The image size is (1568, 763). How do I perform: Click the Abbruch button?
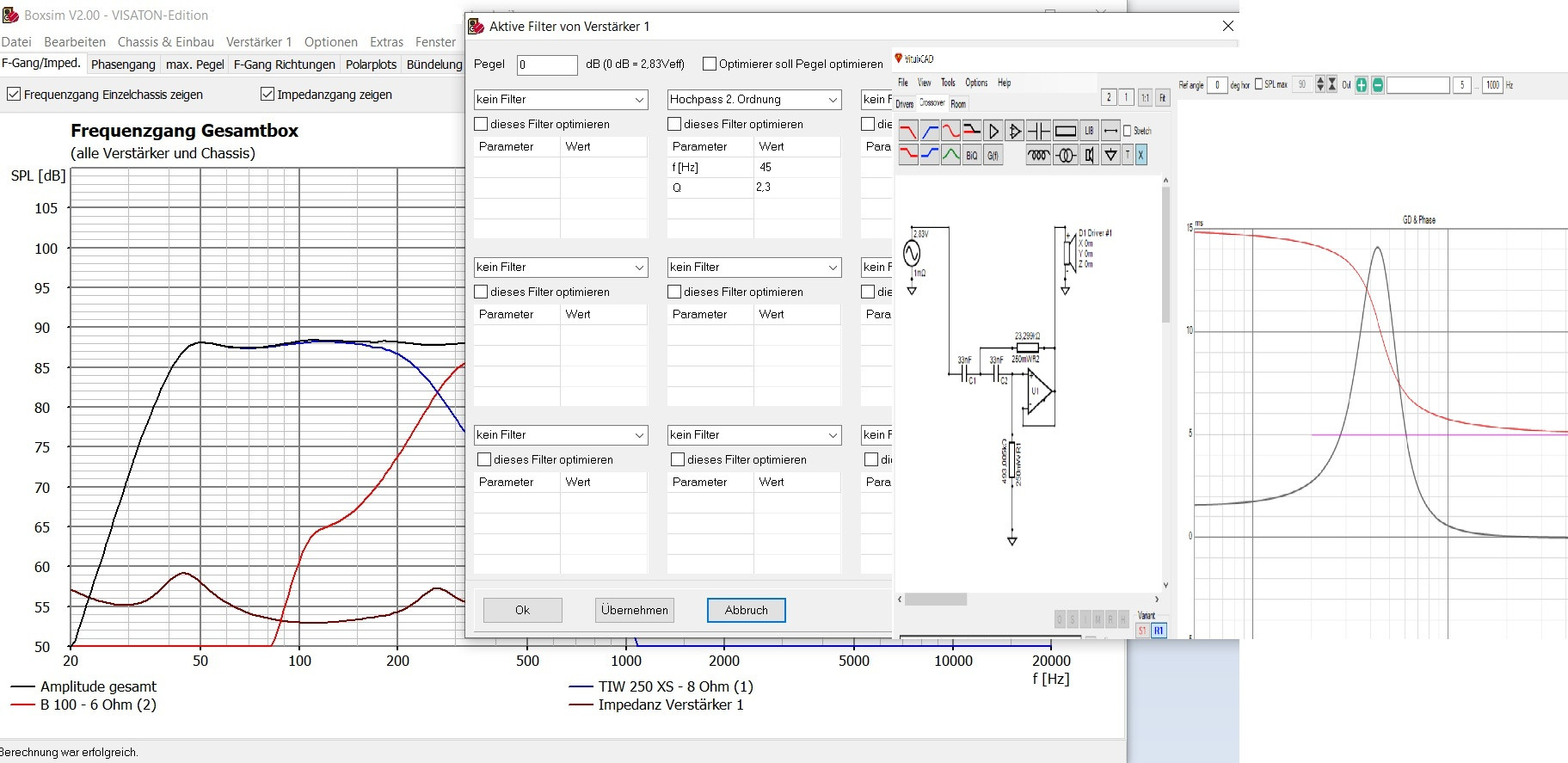coord(746,610)
